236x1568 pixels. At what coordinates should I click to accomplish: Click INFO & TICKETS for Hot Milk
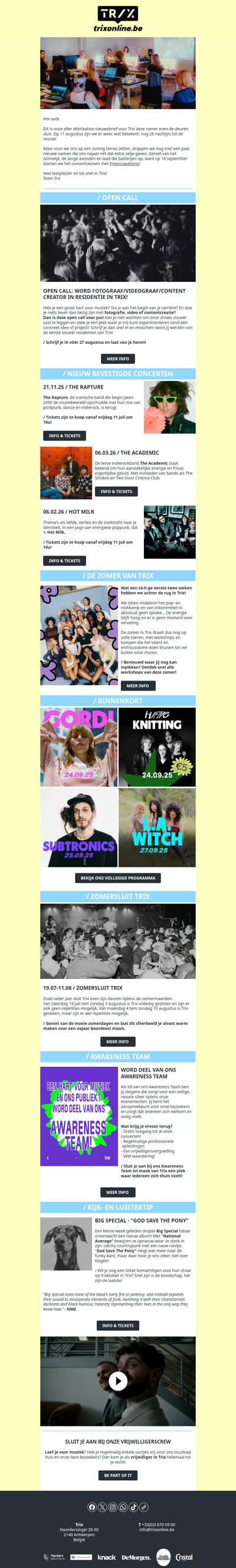64,561
